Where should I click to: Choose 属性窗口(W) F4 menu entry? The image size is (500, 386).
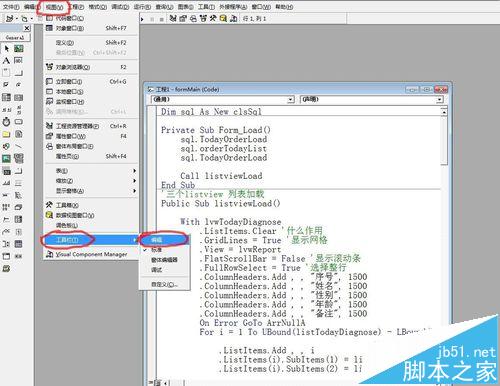click(91, 136)
